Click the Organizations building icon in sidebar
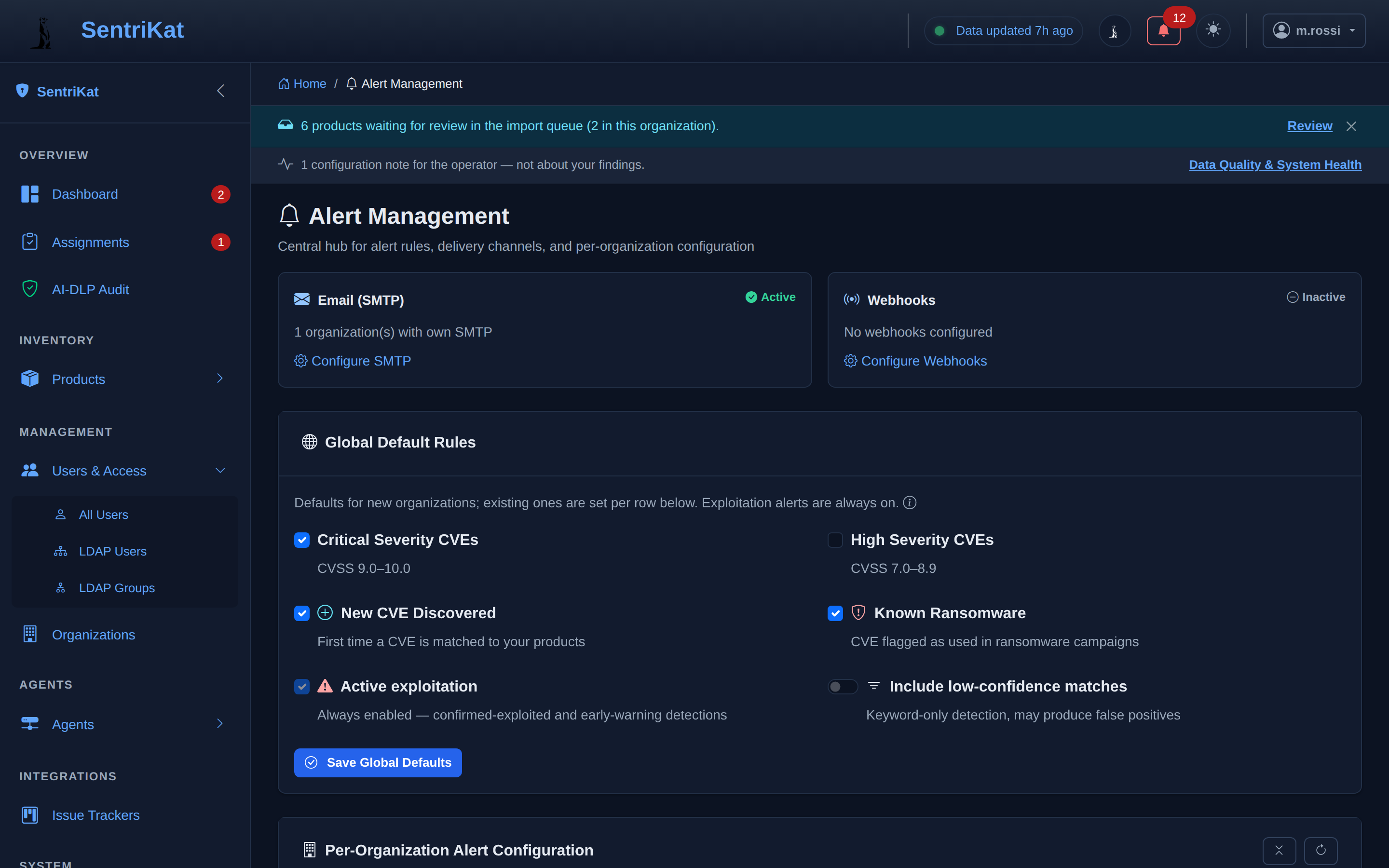Viewport: 1389px width, 868px height. 30,634
